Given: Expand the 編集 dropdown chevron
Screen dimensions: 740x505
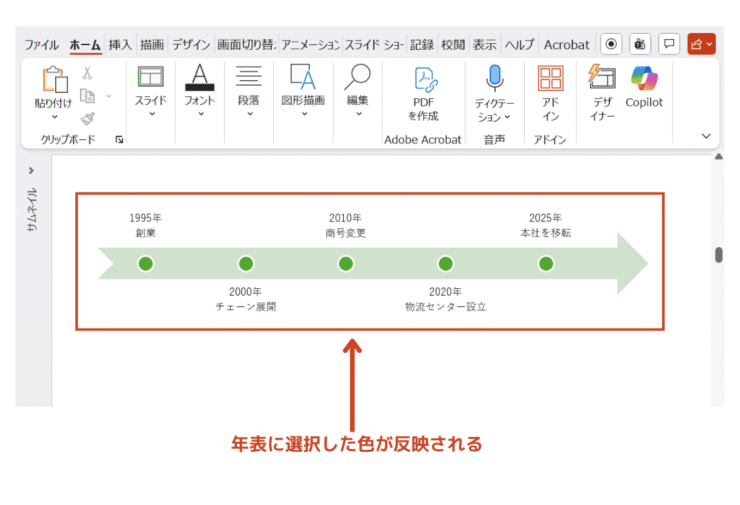Looking at the screenshot, I should point(359,114).
